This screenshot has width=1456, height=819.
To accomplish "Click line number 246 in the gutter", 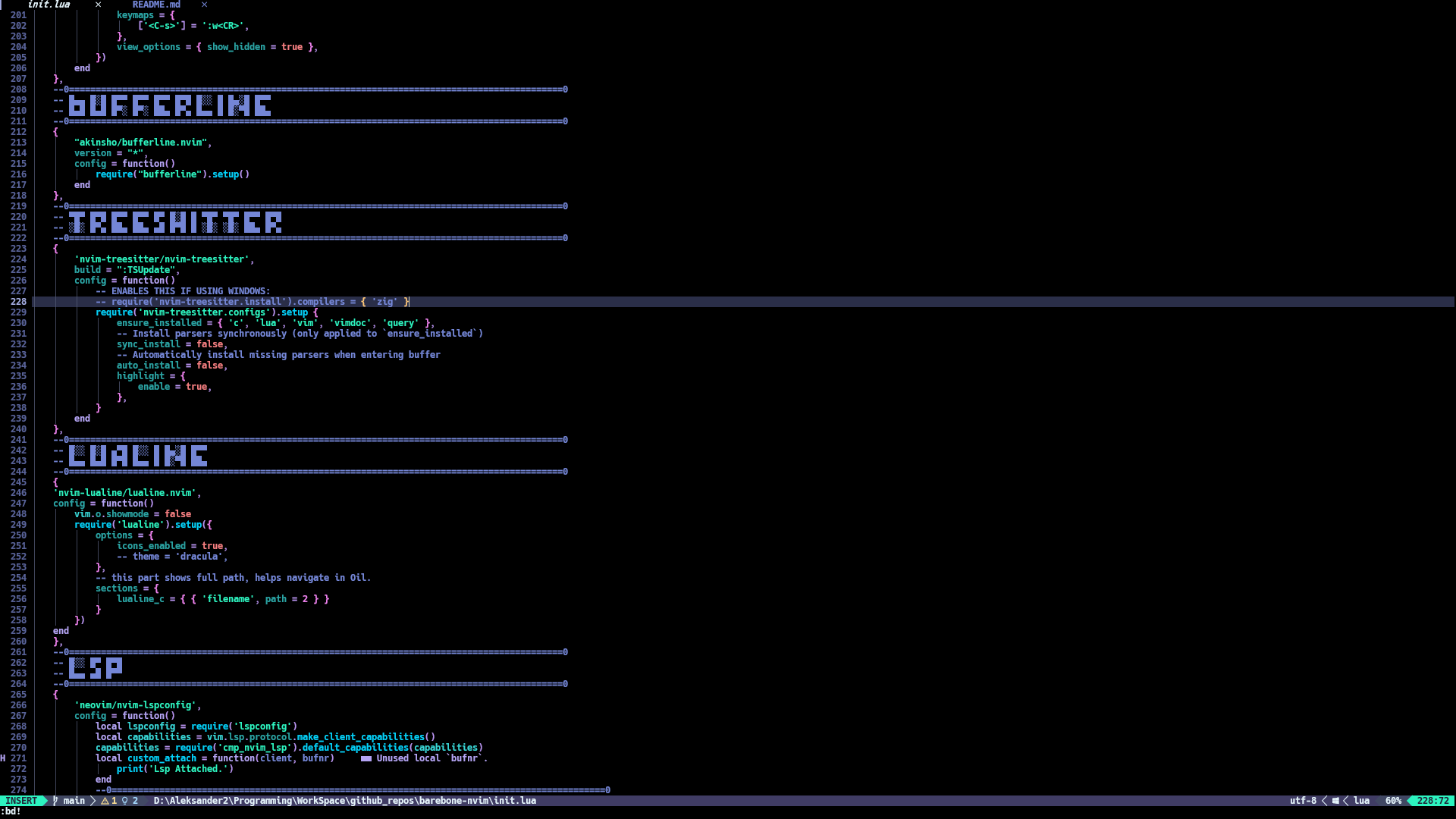I will [x=18, y=493].
